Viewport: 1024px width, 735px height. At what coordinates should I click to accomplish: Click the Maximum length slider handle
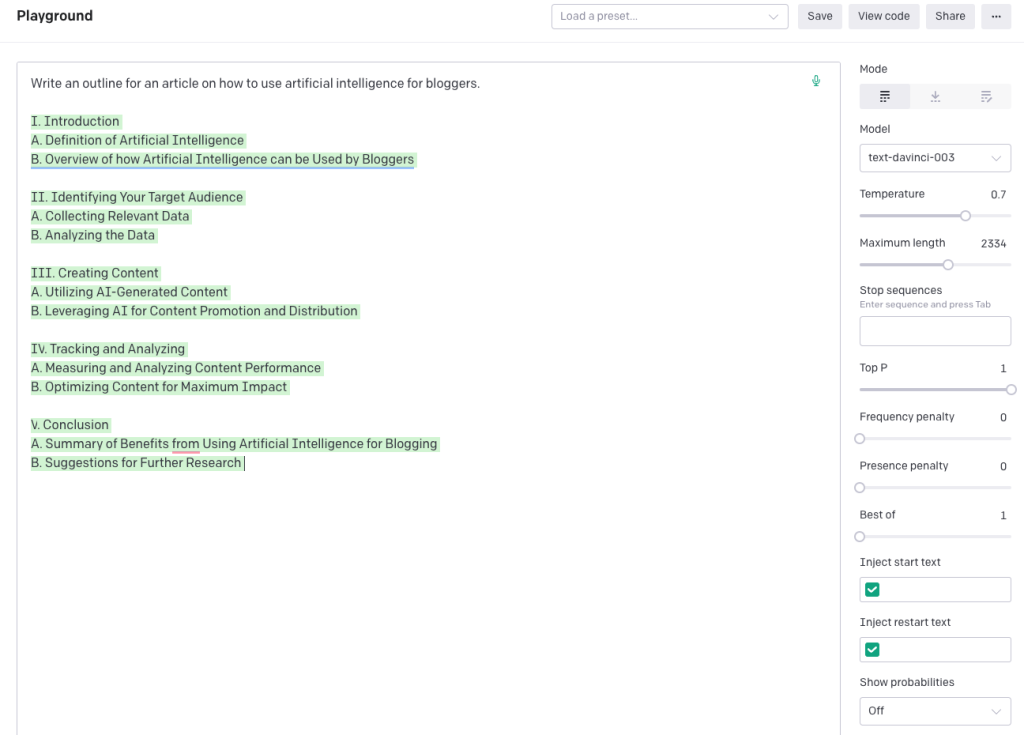point(948,265)
